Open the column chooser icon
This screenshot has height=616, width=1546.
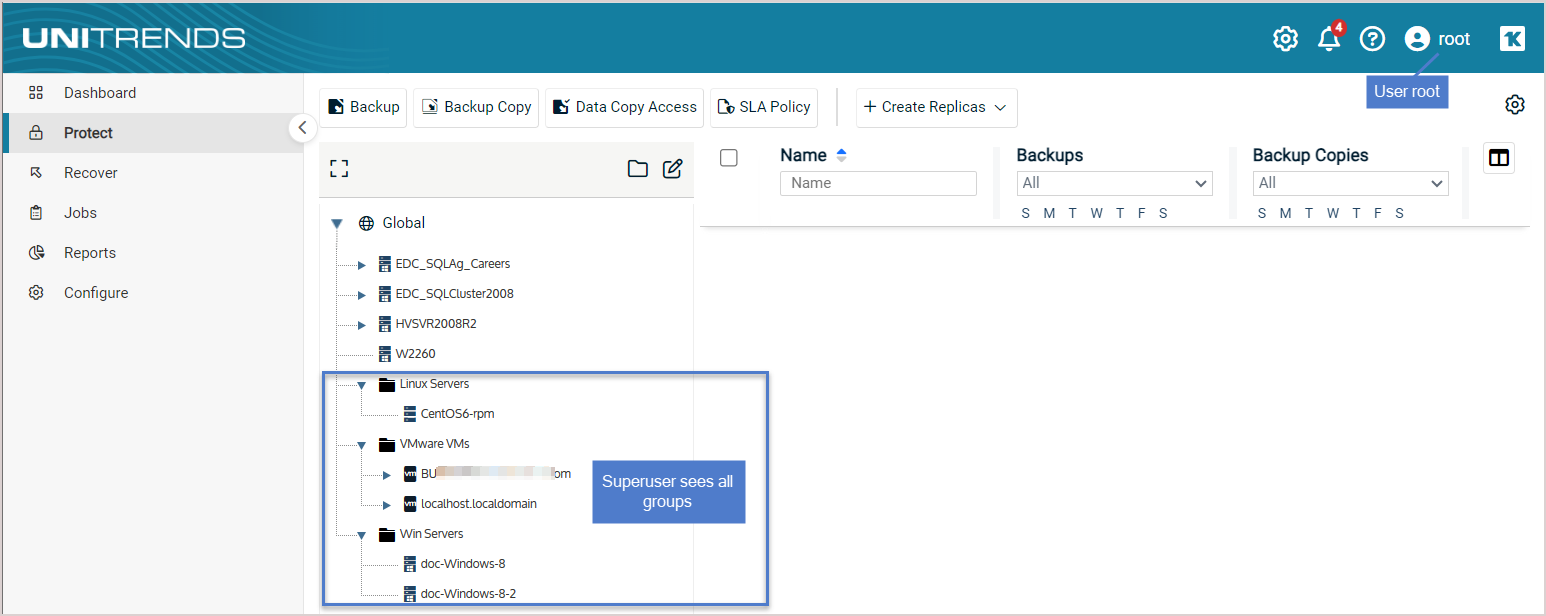[1499, 158]
